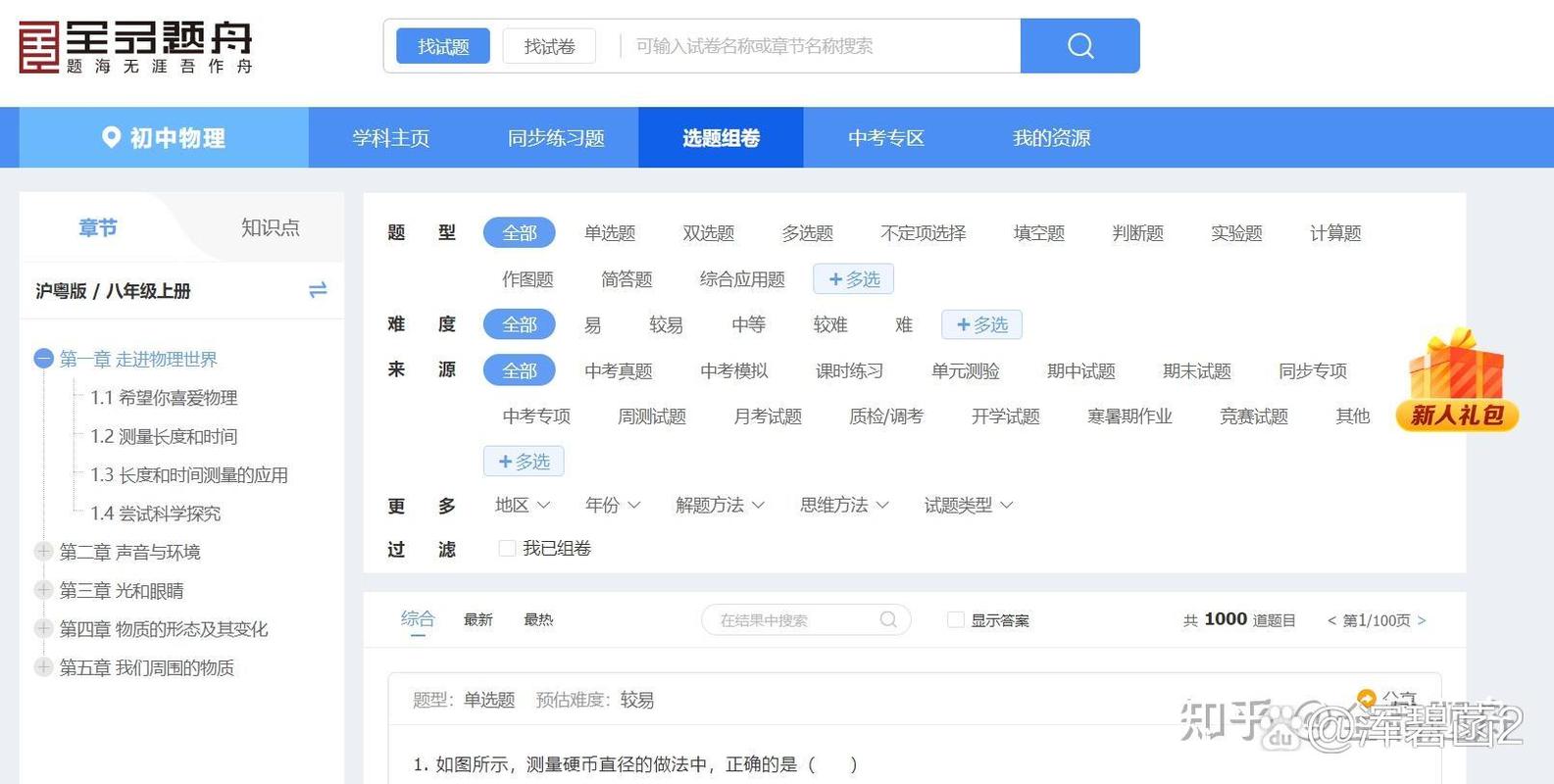Filter question type by 不定项选择

point(923,233)
